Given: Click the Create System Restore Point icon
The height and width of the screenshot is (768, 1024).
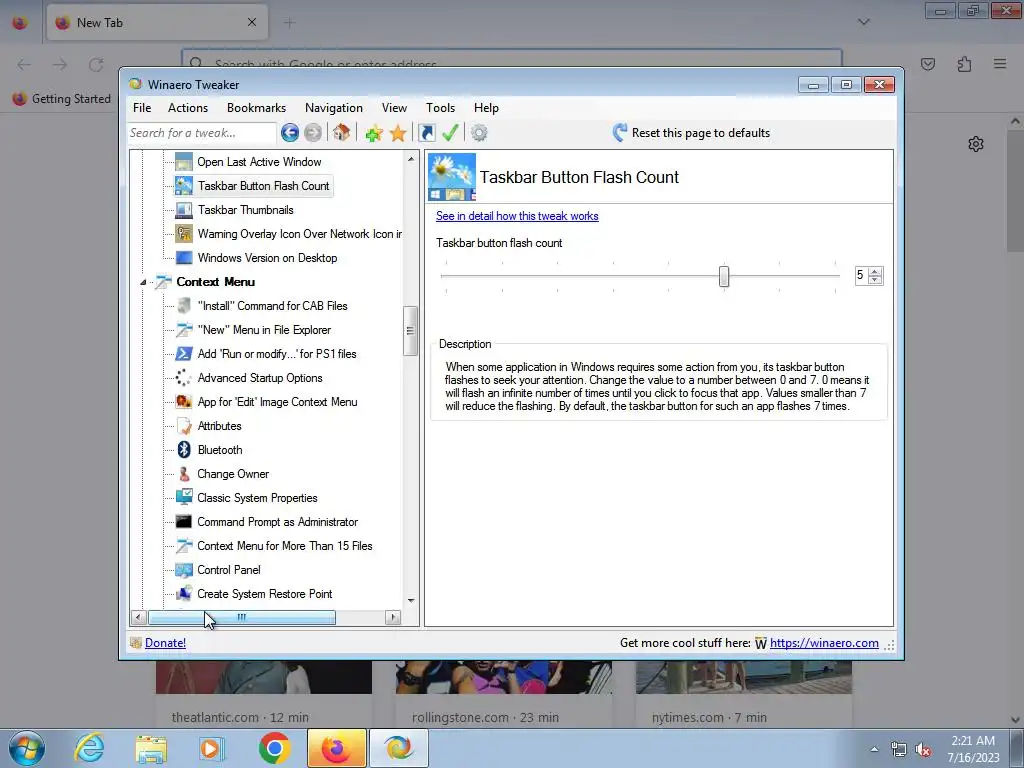Looking at the screenshot, I should pyautogui.click(x=184, y=593).
